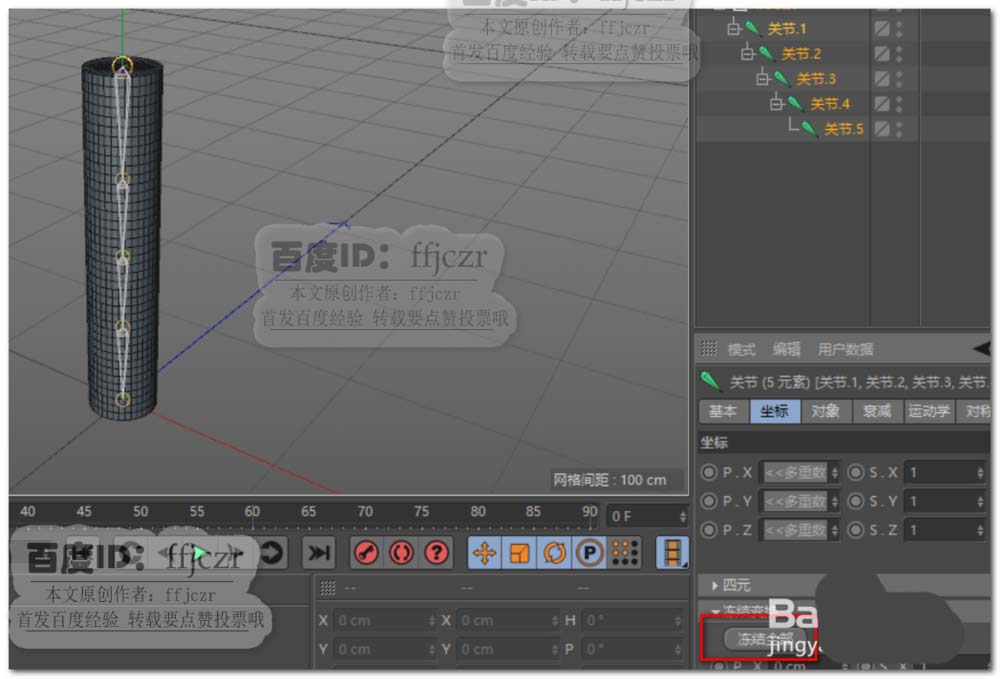Select 关节.5 in object tree
Image resolution: width=1000 pixels, height=679 pixels.
tap(843, 129)
